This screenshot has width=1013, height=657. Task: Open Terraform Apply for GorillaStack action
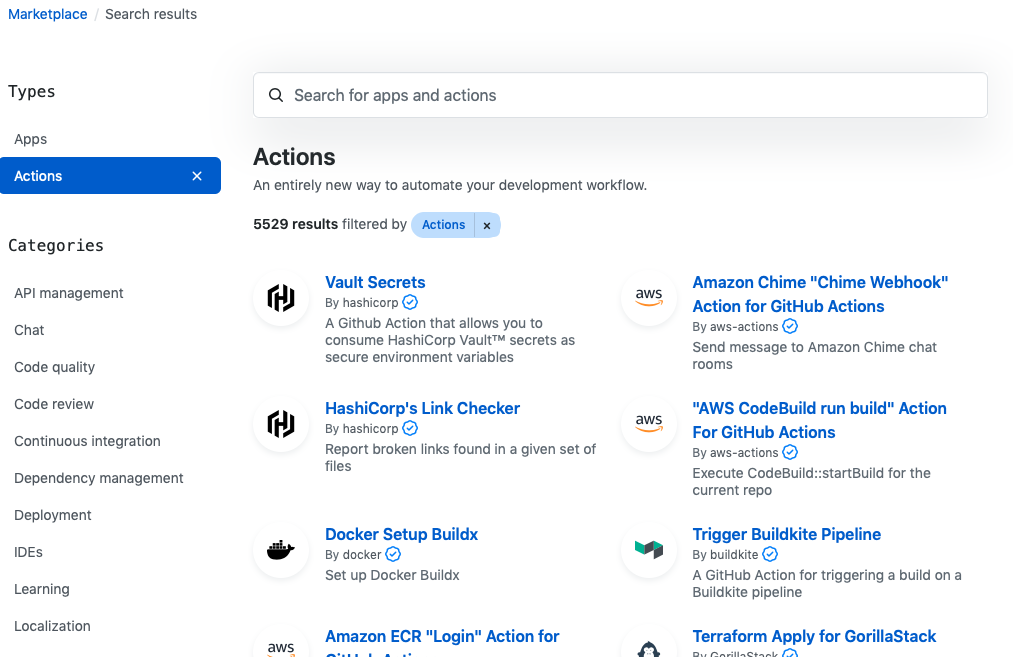814,636
